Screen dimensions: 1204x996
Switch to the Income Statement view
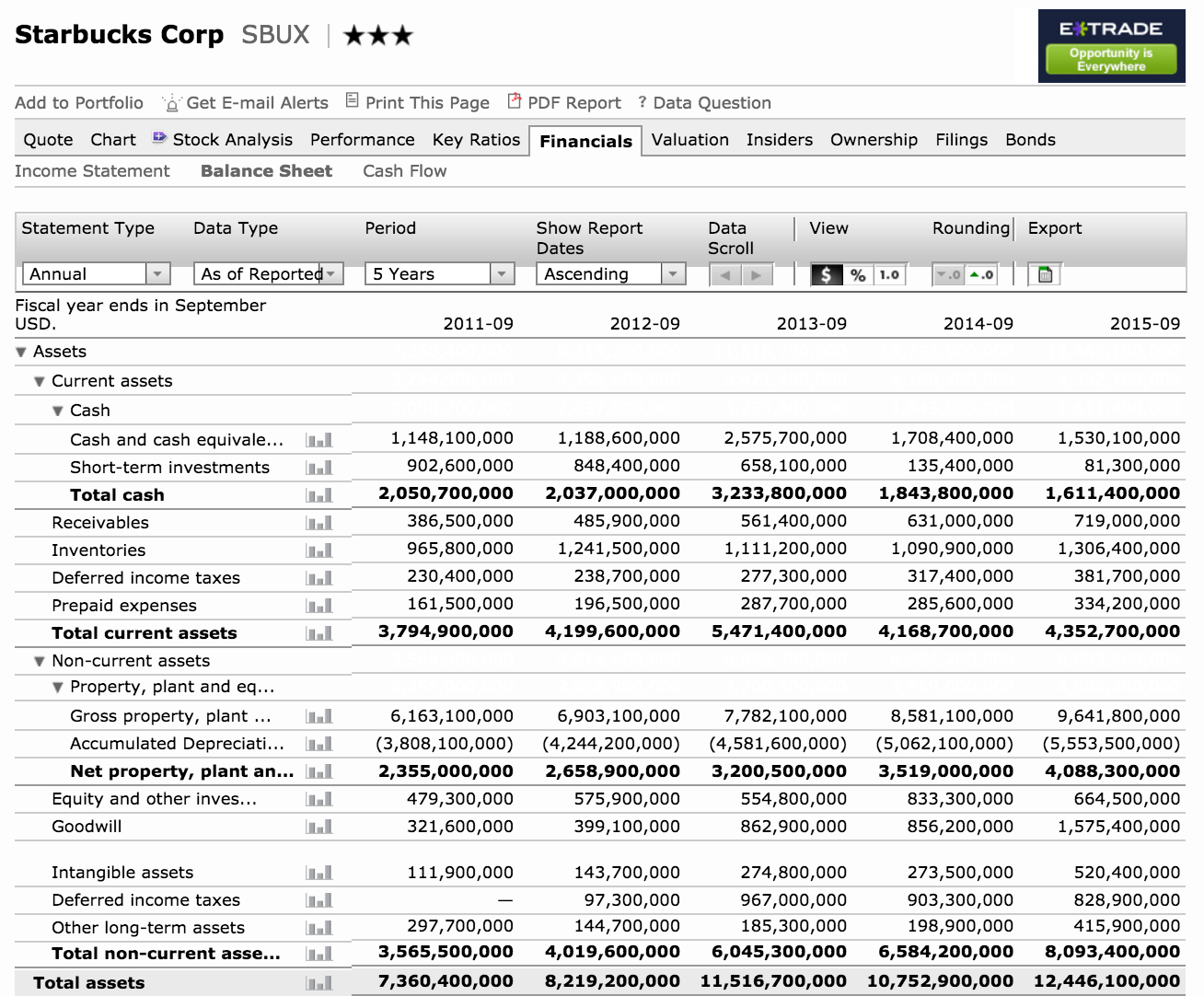coord(92,171)
